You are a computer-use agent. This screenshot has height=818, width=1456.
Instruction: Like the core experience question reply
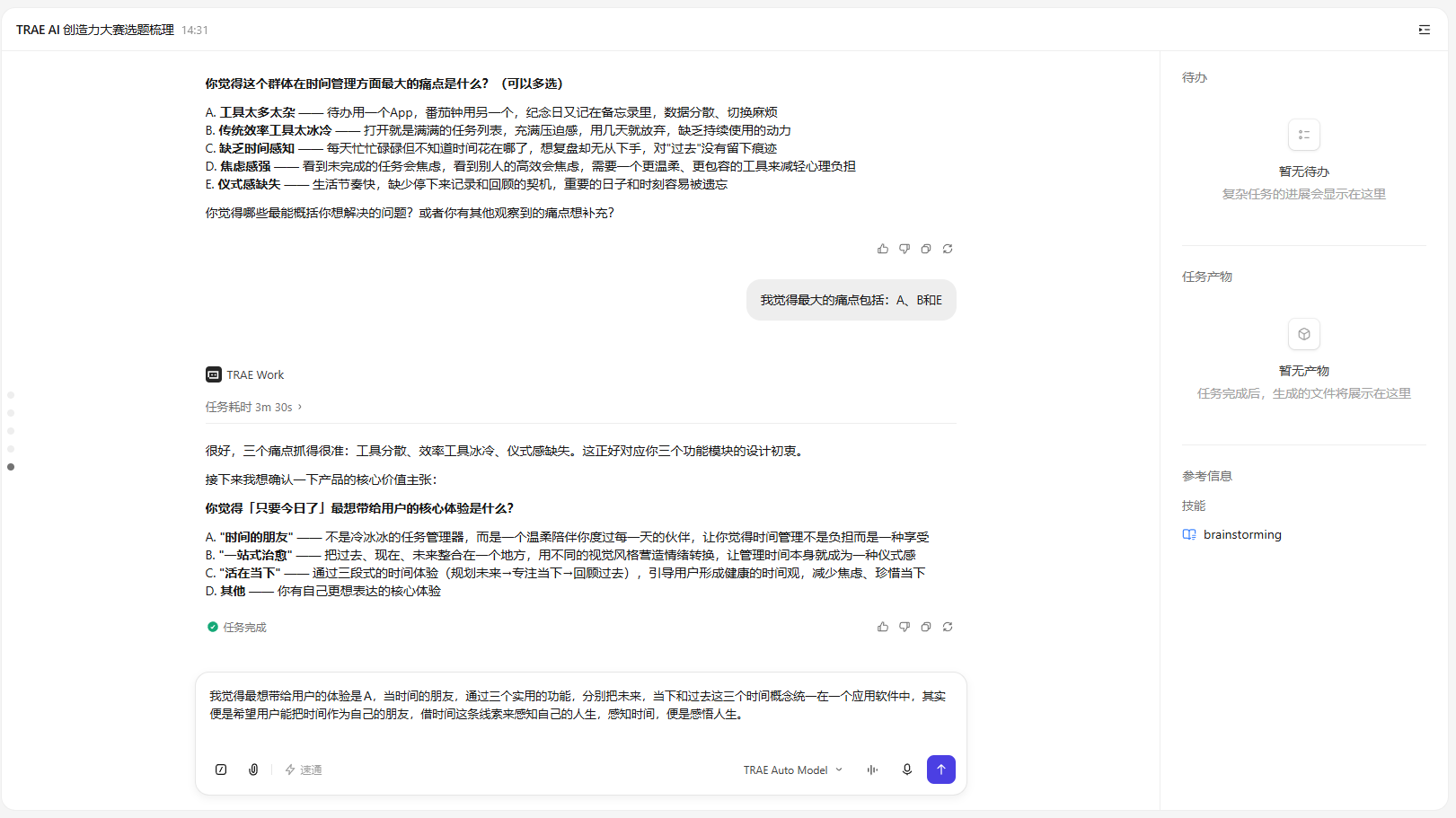[x=883, y=627]
